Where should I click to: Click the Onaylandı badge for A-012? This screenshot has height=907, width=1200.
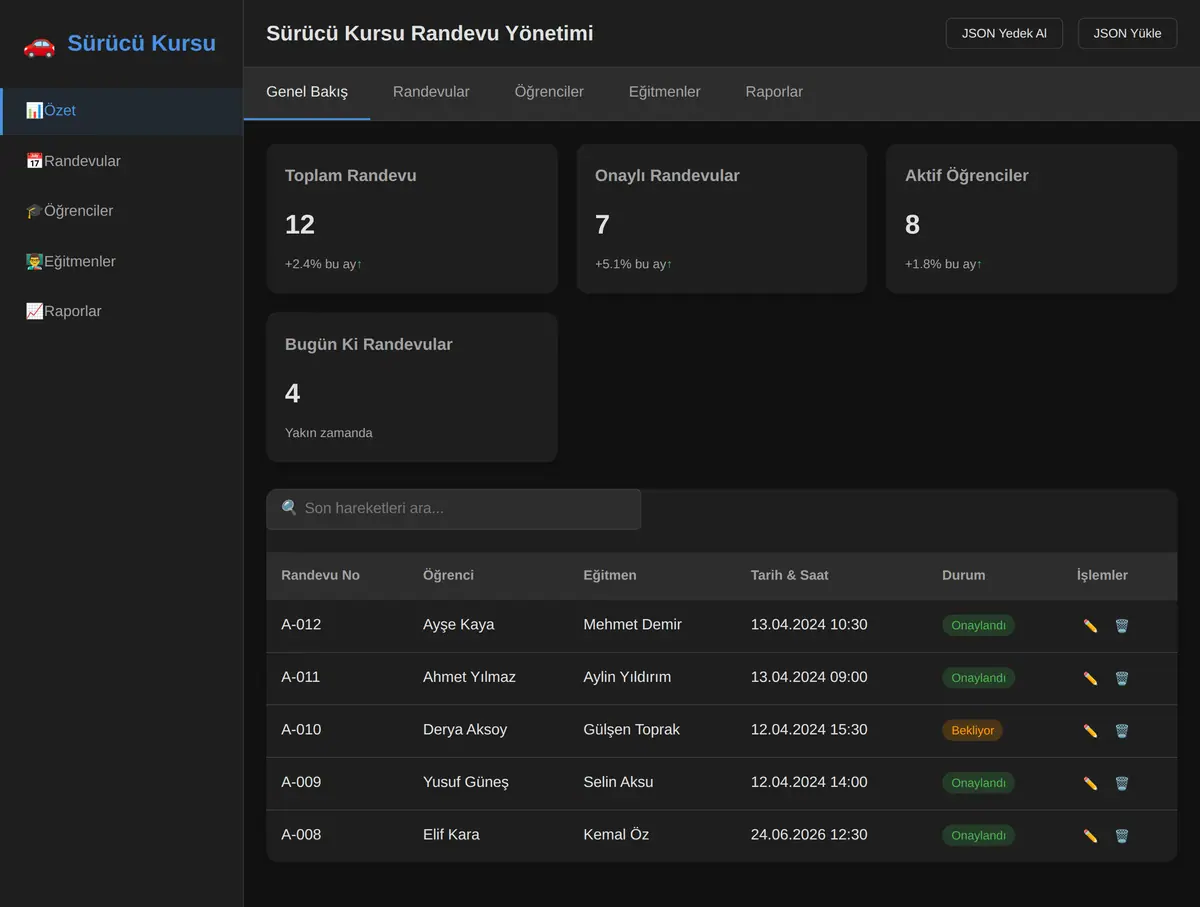[x=978, y=625]
